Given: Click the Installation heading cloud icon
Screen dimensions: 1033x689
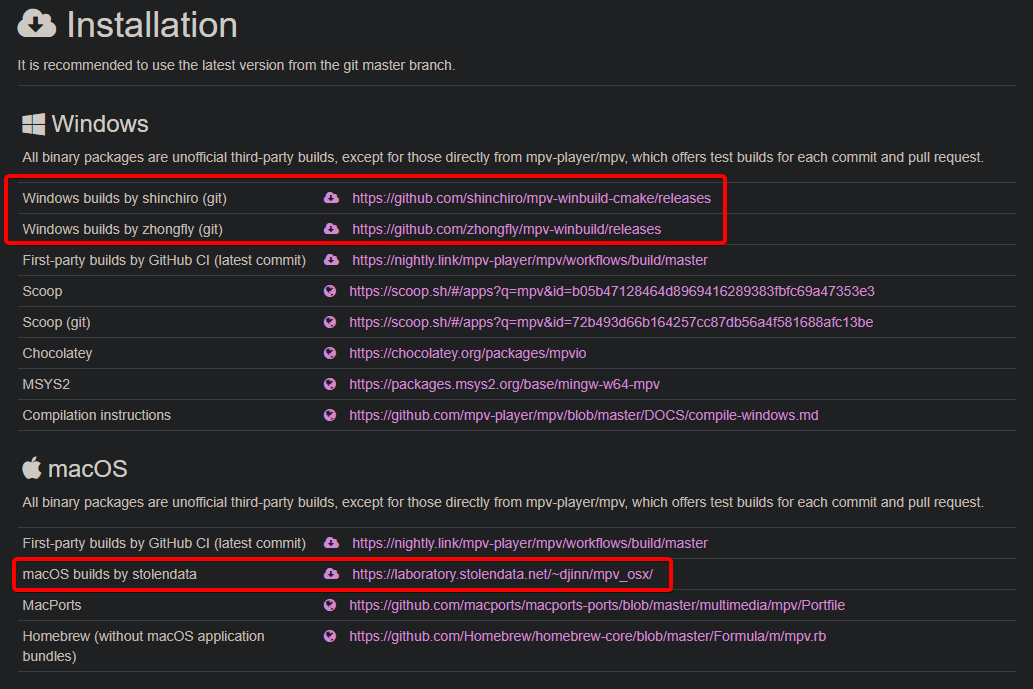Looking at the screenshot, I should pos(37,24).
